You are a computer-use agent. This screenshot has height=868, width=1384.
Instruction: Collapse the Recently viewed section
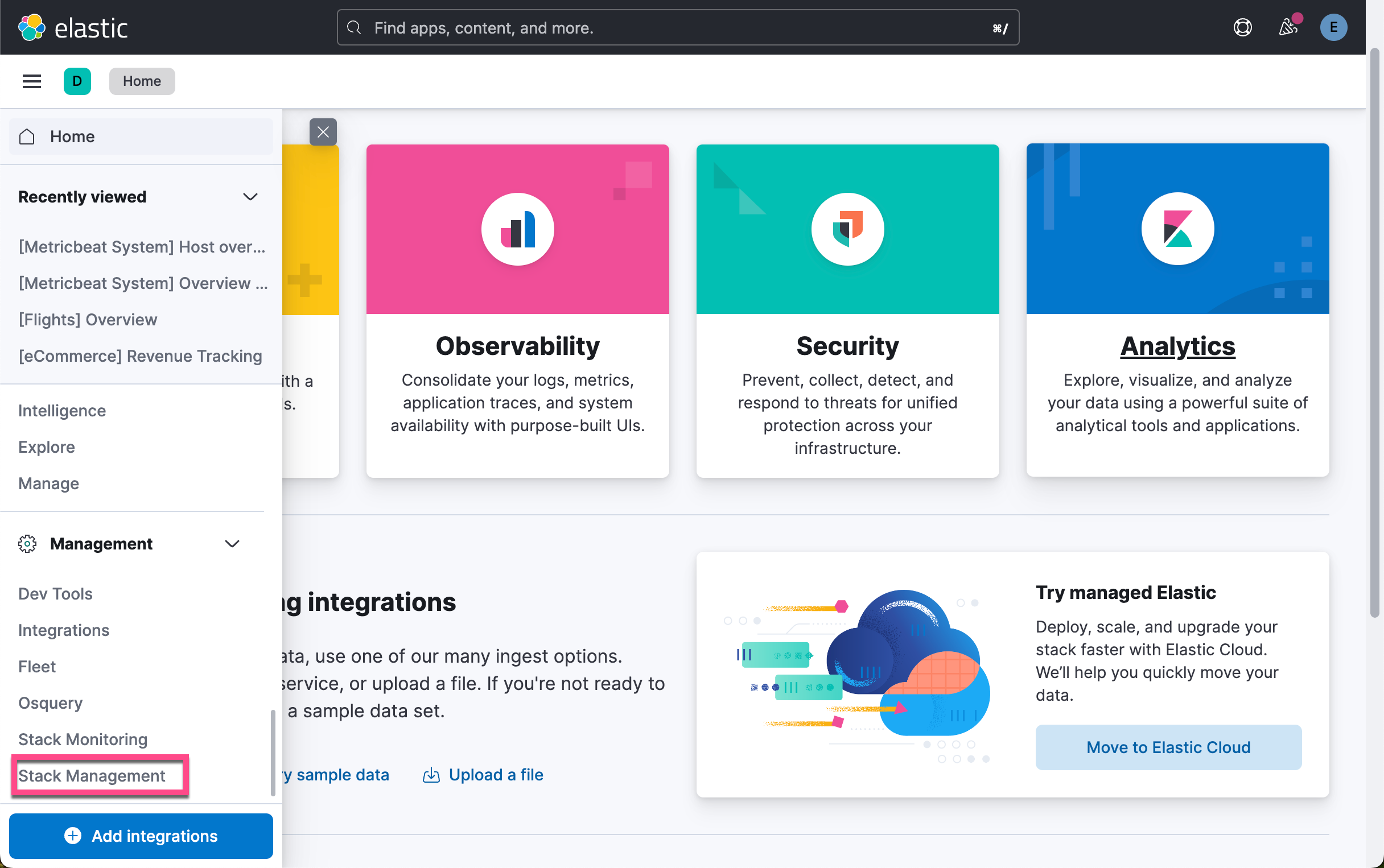point(250,196)
